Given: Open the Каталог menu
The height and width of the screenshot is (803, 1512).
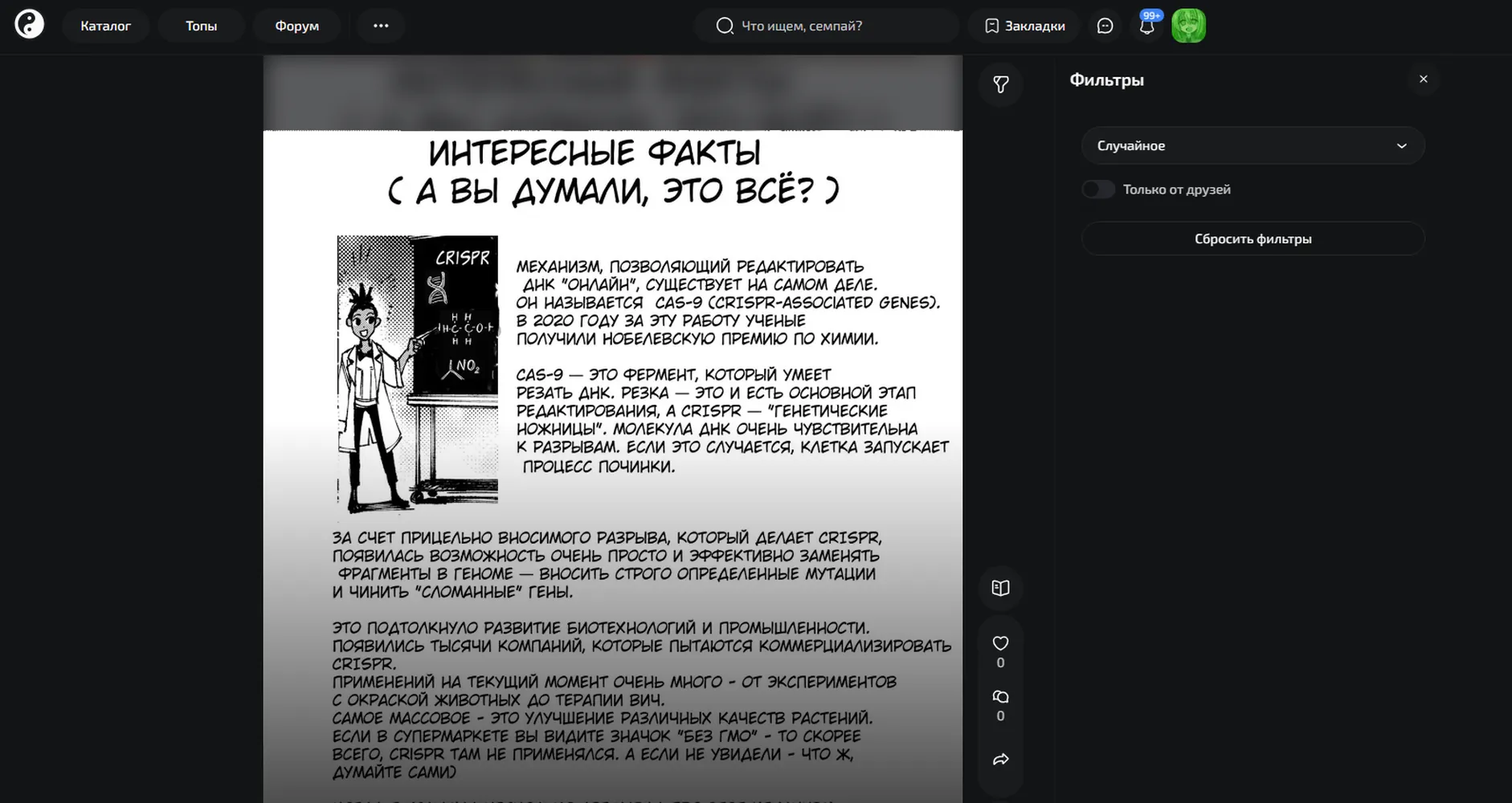Looking at the screenshot, I should pos(105,26).
